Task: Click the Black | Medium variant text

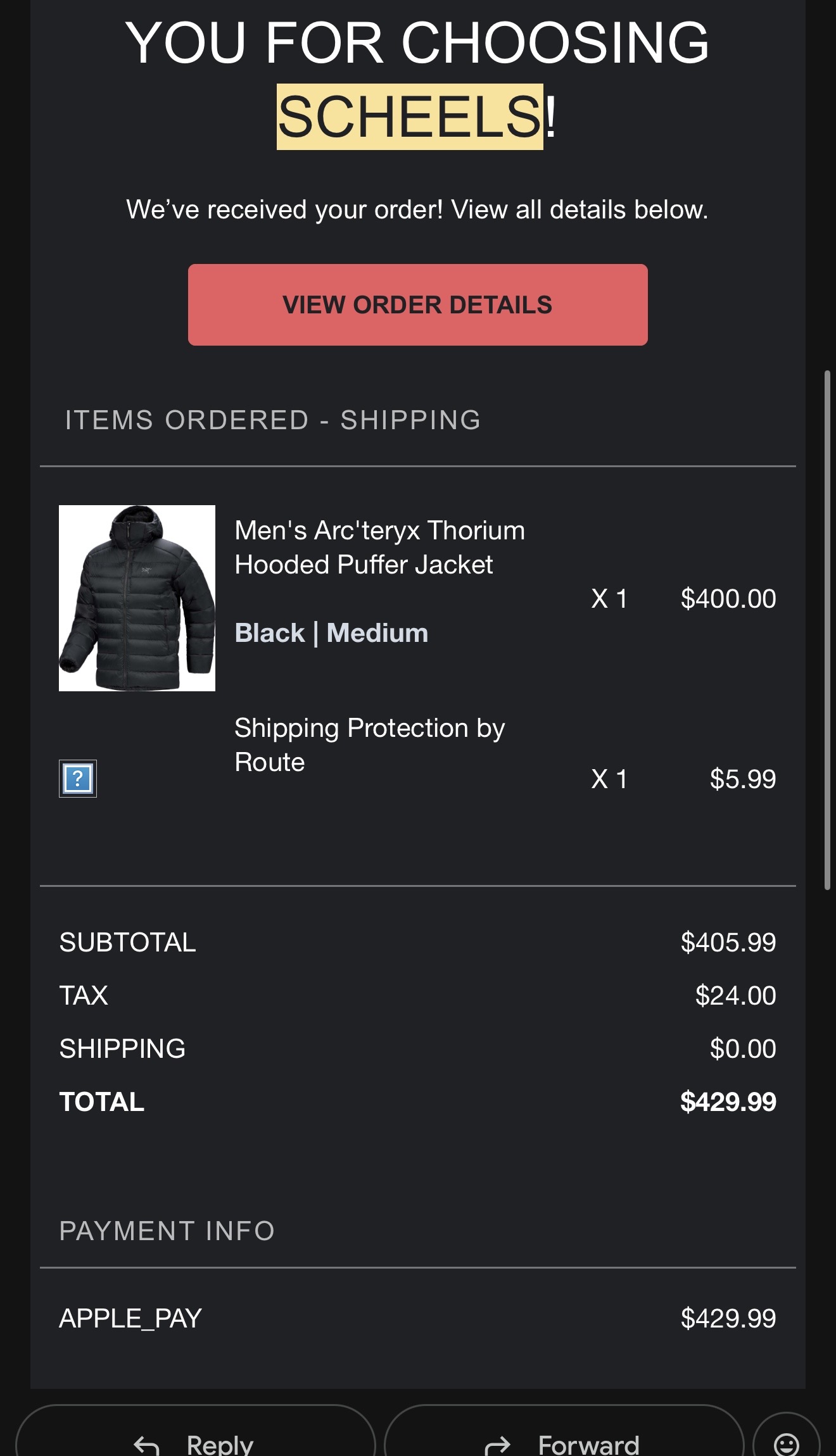Action: pos(331,633)
